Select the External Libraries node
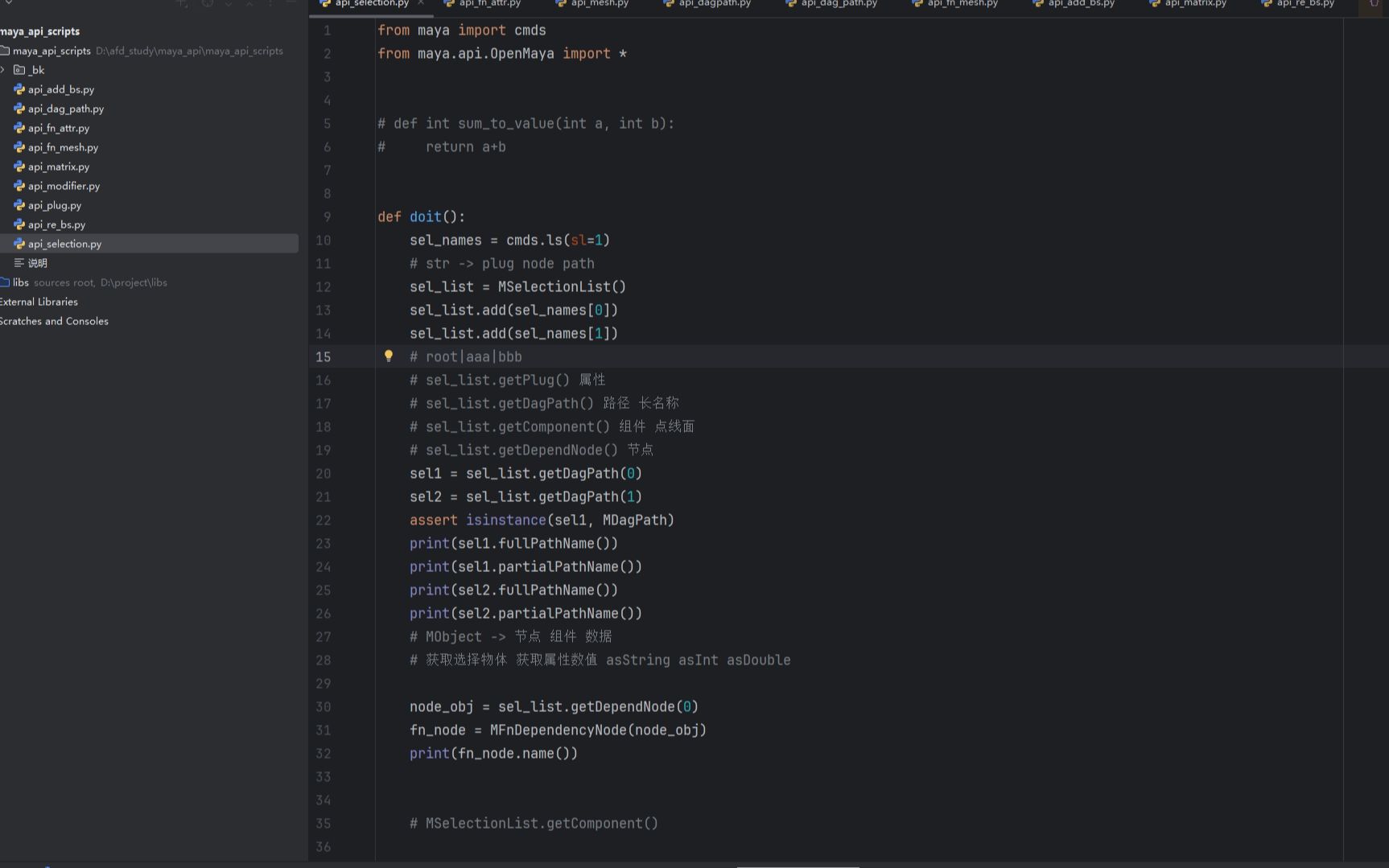The image size is (1389, 868). (x=38, y=302)
